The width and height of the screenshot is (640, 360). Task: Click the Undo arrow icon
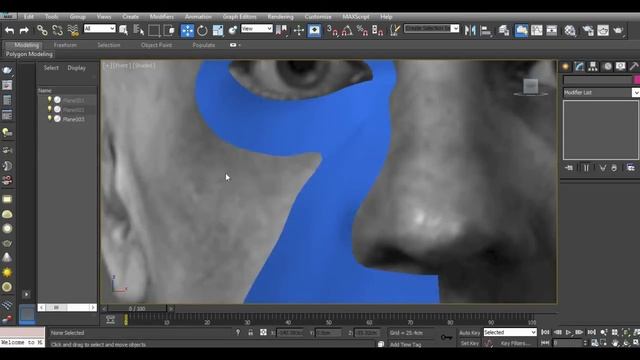click(x=9, y=31)
